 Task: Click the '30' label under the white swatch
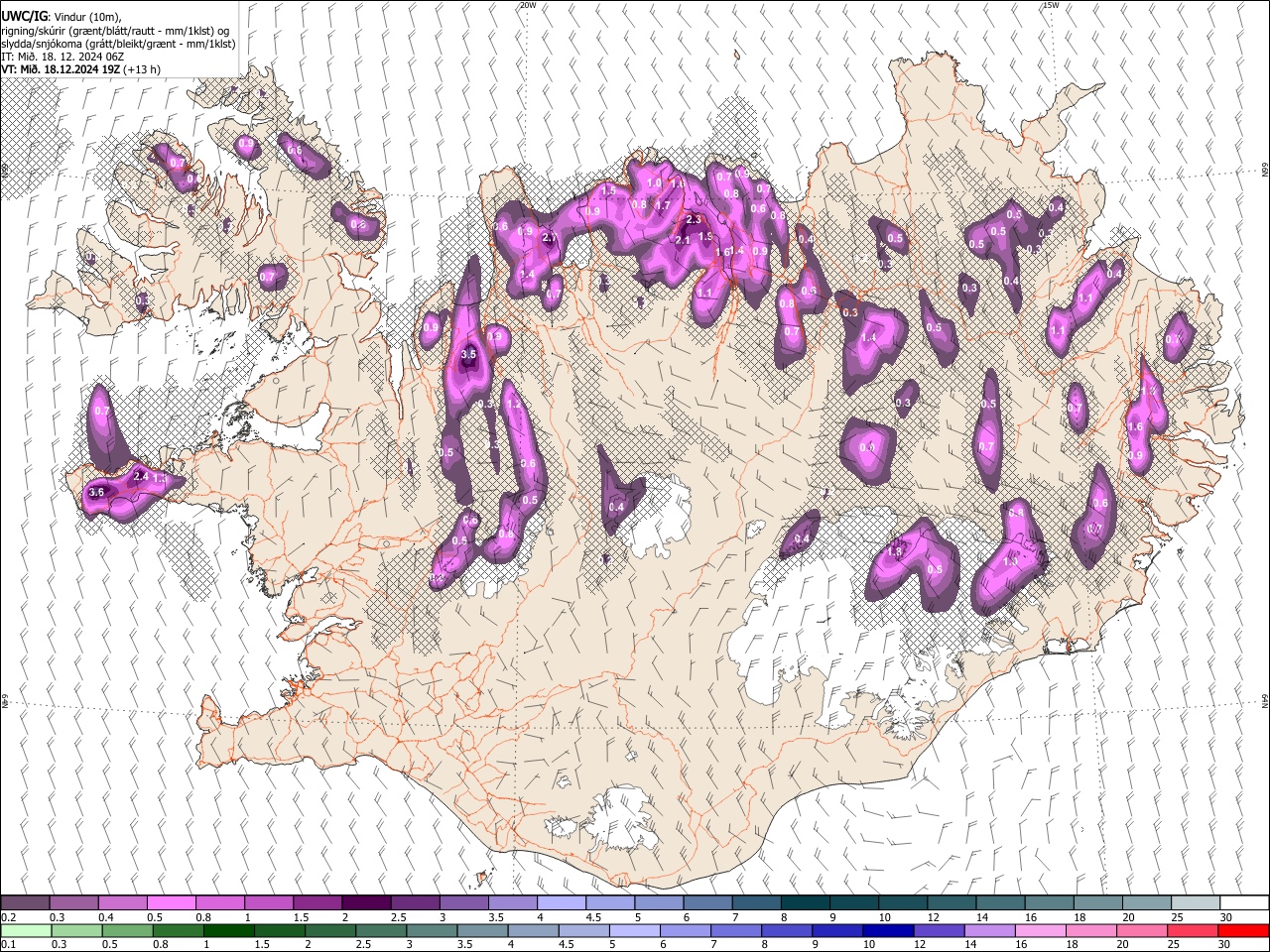(1226, 917)
